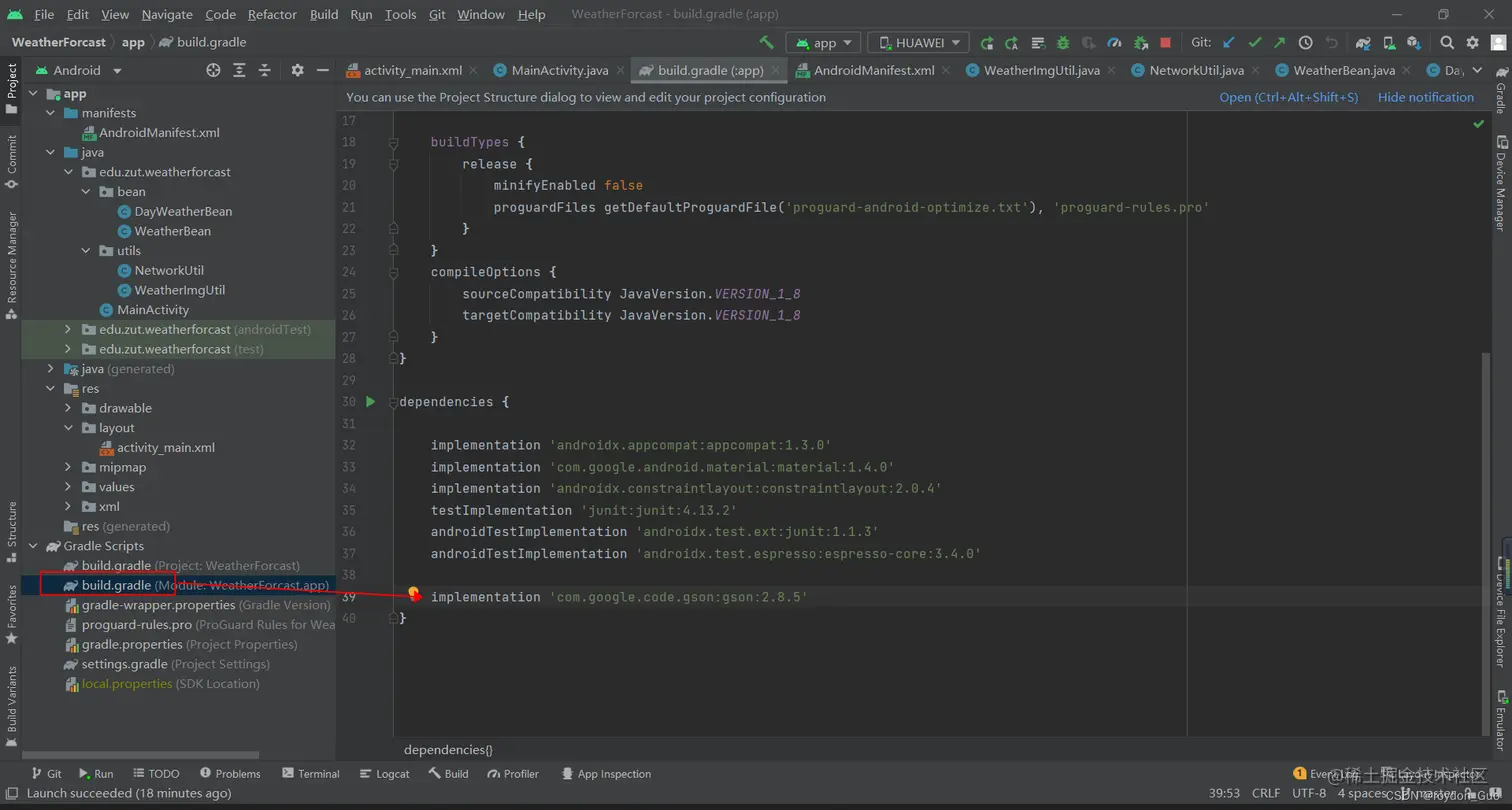Click Select Opened File crosshair icon
Screen dimensions: 1512x810
coord(213,70)
